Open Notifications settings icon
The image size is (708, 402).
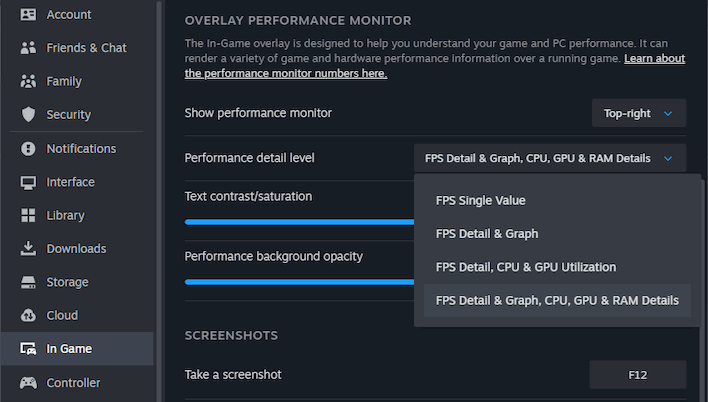(28, 149)
